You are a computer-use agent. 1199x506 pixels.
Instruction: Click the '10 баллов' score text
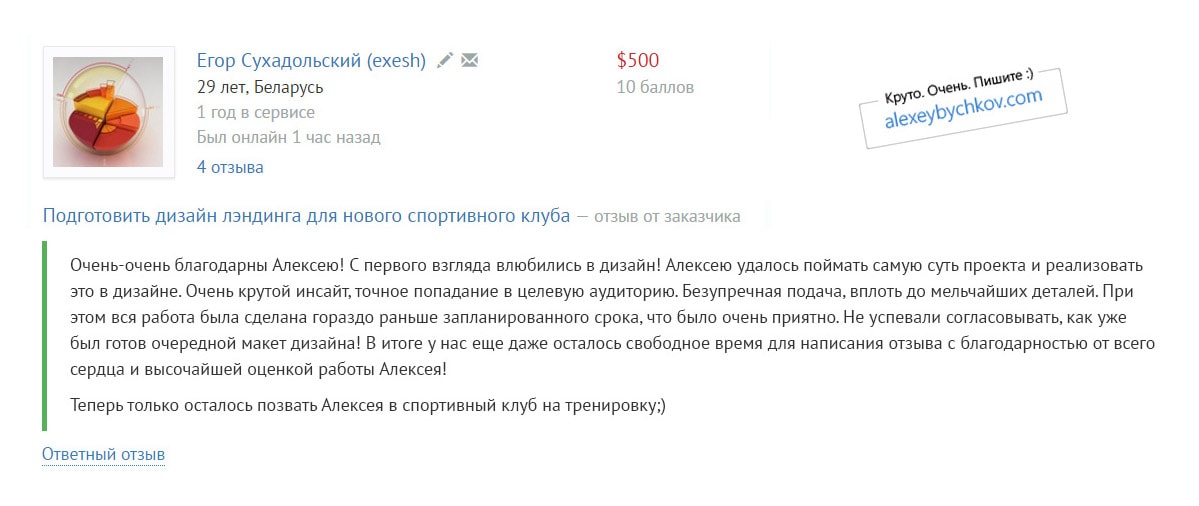(655, 87)
